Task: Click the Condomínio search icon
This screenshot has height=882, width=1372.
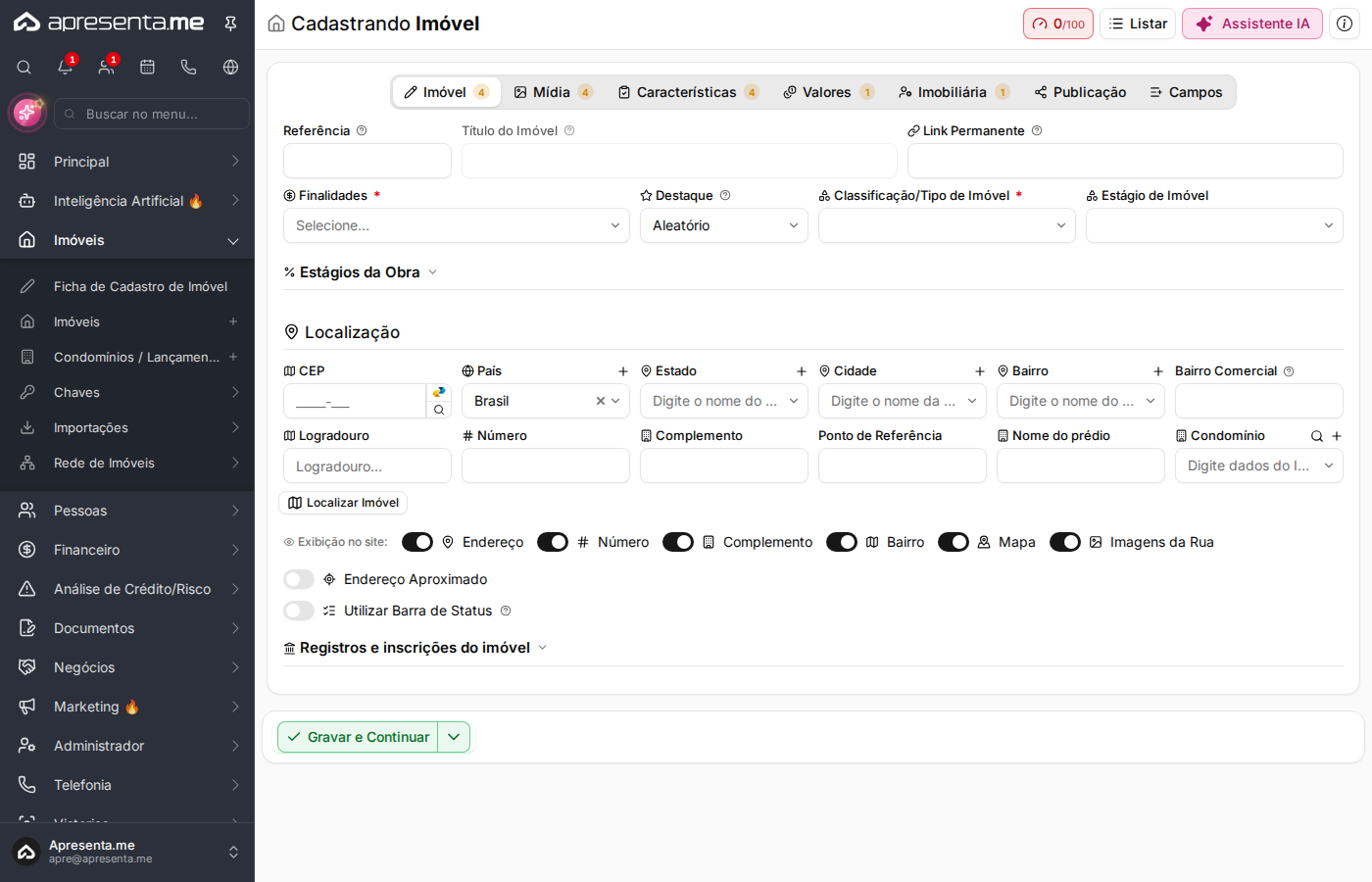Action: coord(1317,436)
